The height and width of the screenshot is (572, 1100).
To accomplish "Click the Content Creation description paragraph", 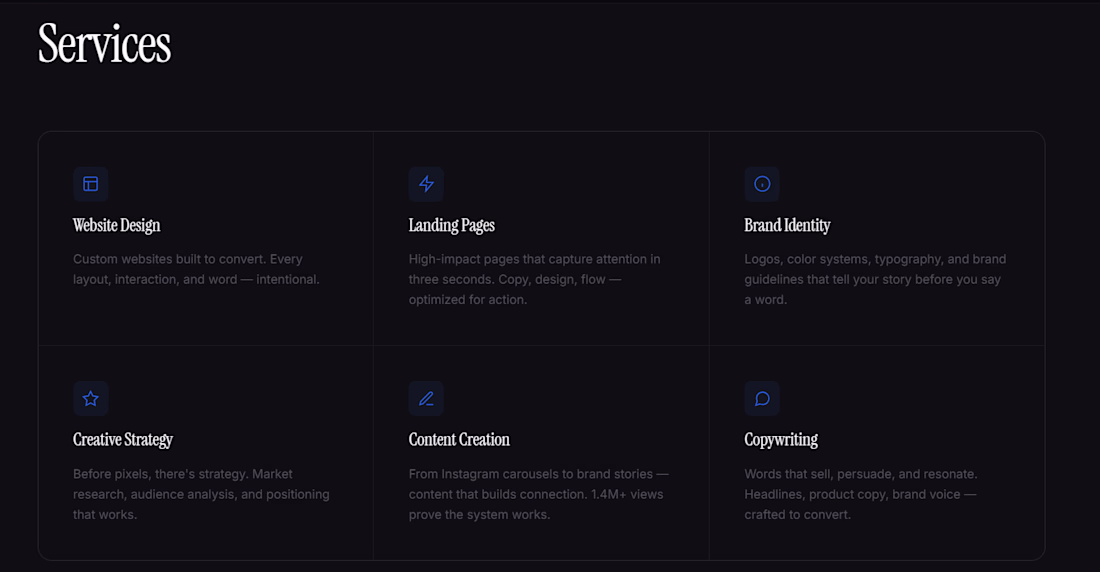I will pos(539,494).
